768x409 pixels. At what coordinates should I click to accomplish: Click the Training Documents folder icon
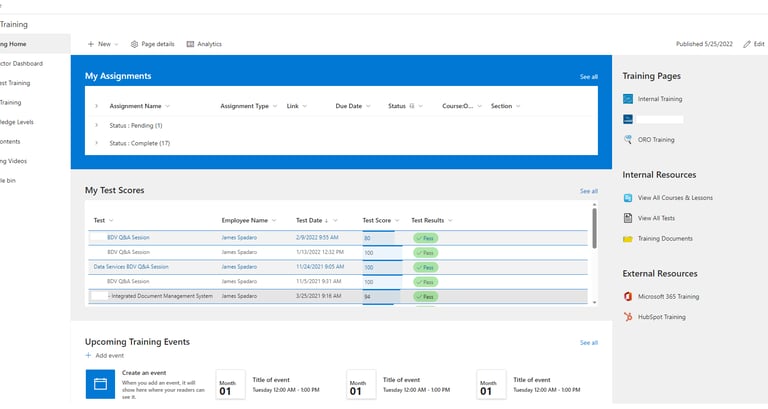[x=628, y=239]
